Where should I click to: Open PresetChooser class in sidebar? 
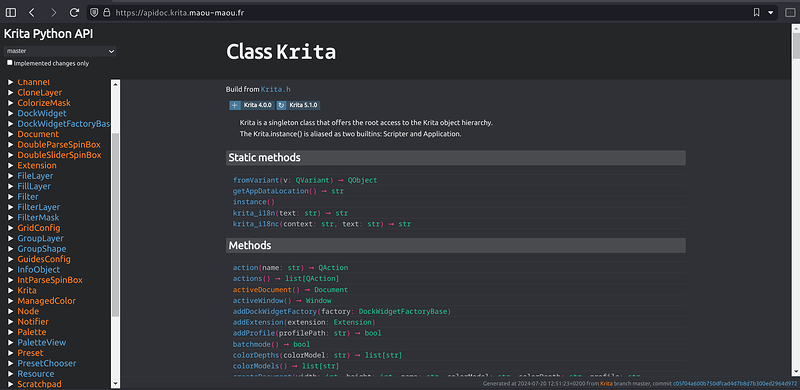pyautogui.click(x=47, y=363)
